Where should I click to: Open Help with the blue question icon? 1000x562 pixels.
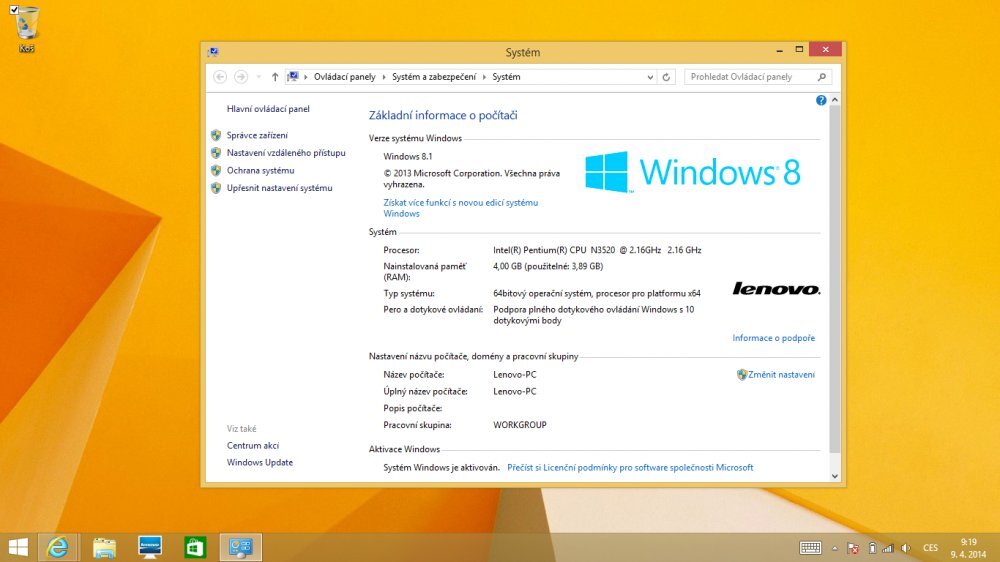coord(821,100)
